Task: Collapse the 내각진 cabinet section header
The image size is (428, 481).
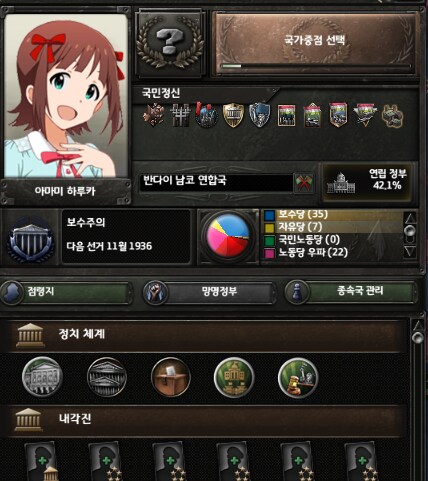Action: (206, 420)
